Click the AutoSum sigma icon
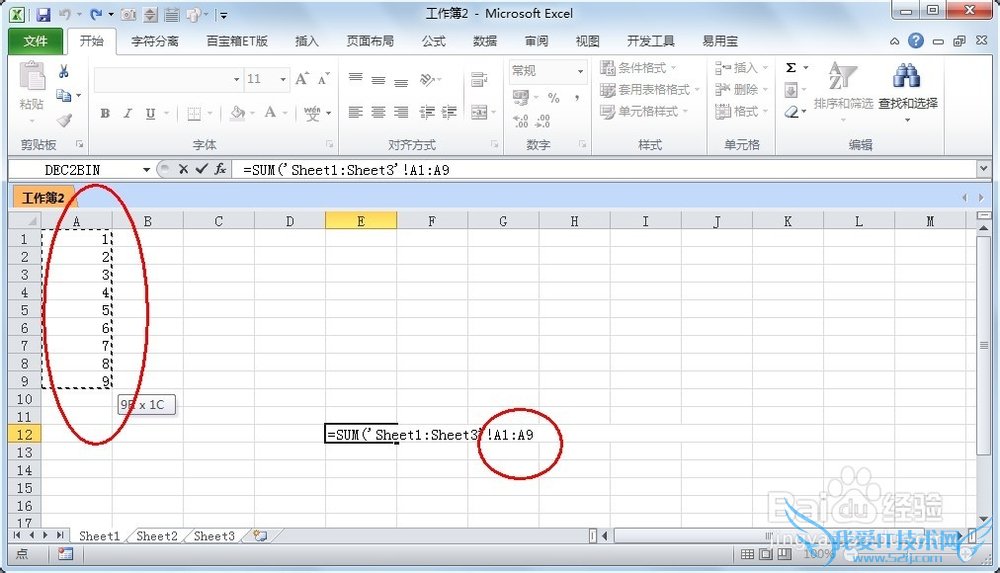Viewport: 1000px width, 573px height. pos(791,68)
